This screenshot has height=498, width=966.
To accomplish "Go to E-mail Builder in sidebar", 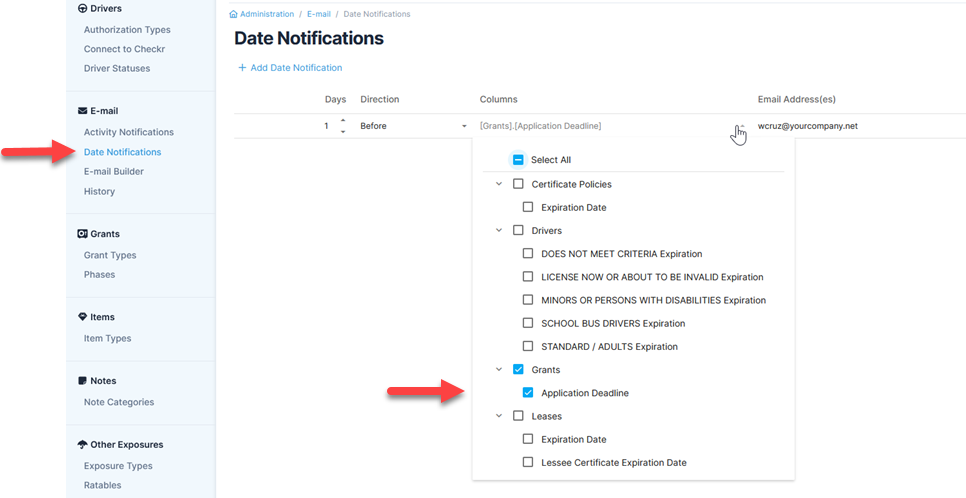I will point(113,171).
